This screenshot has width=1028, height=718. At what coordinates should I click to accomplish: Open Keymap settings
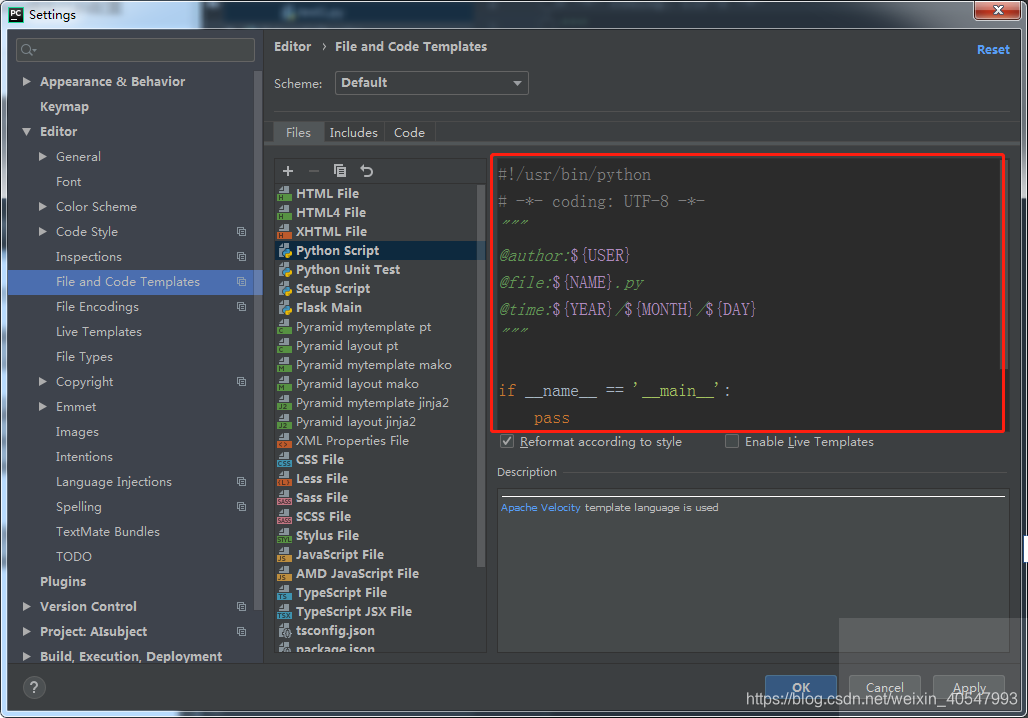coord(64,106)
